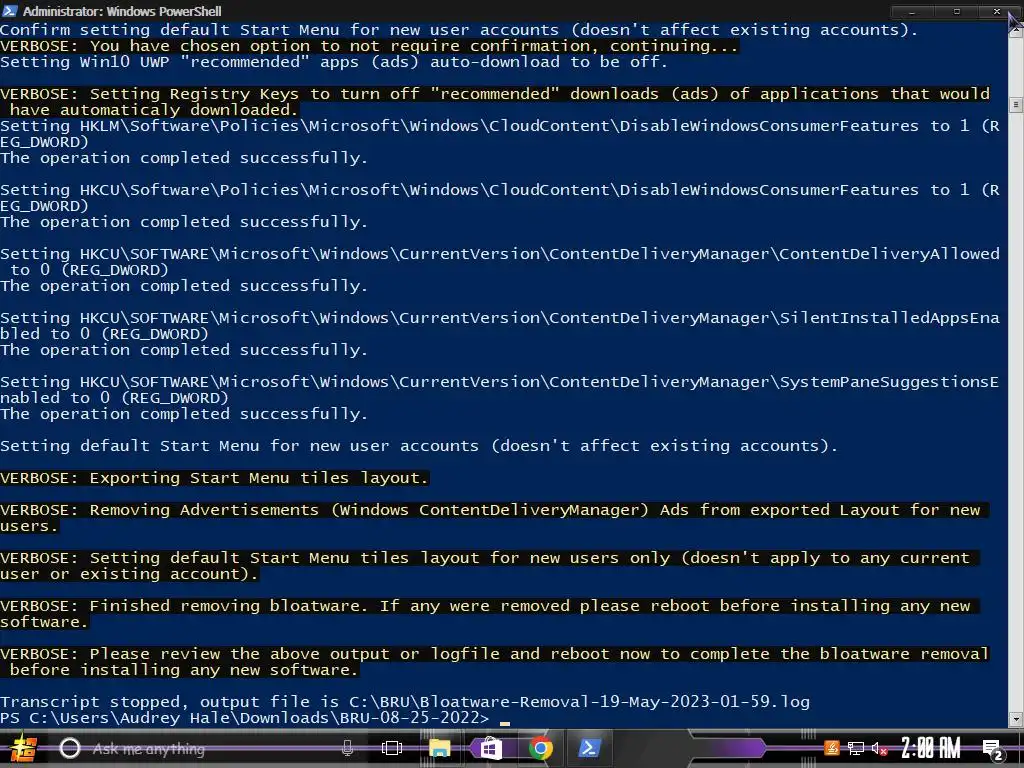Click the Cortana microphone icon
The image size is (1024, 768).
(x=347, y=748)
